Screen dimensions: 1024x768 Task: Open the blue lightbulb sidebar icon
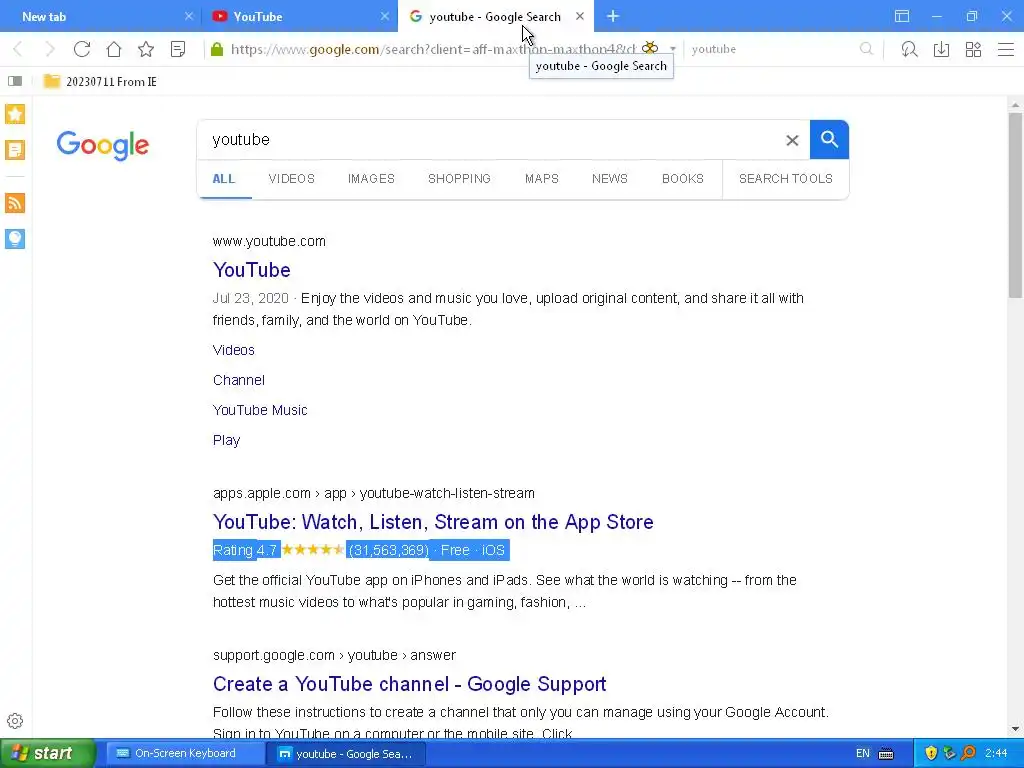pyautogui.click(x=15, y=238)
